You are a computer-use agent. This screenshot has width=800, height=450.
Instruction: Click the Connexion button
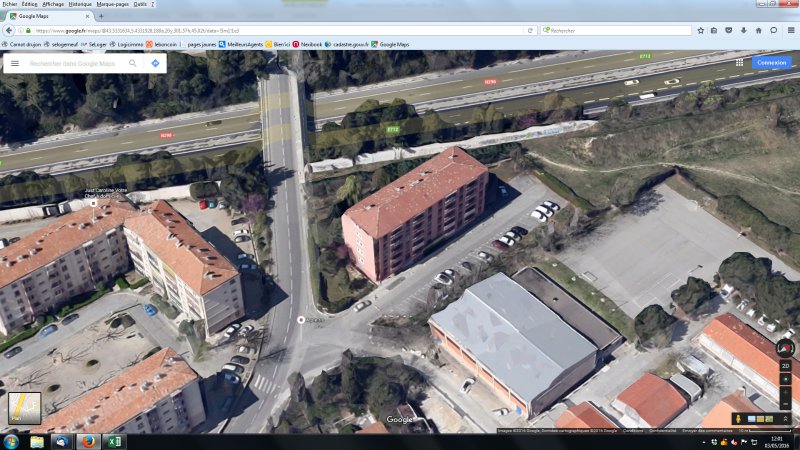pos(771,62)
